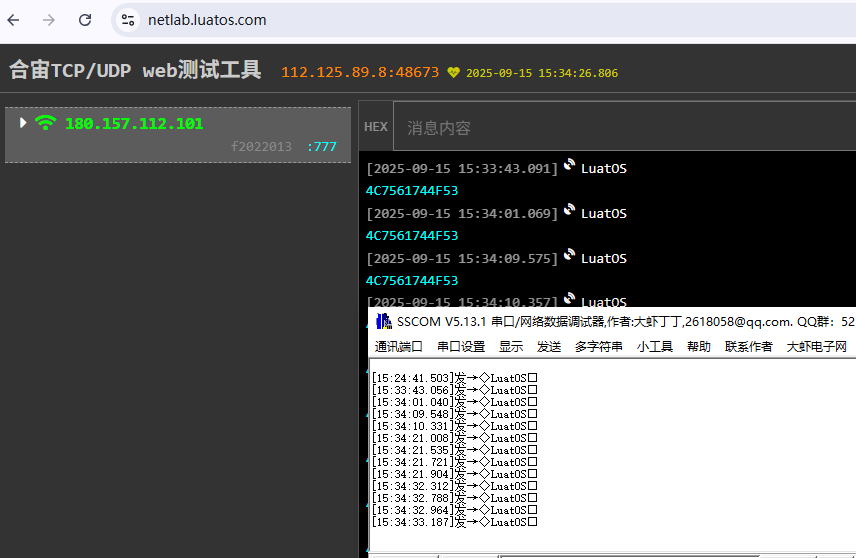The height and width of the screenshot is (558, 856).
Task: Open site information icon beside the URL
Action: tap(128, 20)
